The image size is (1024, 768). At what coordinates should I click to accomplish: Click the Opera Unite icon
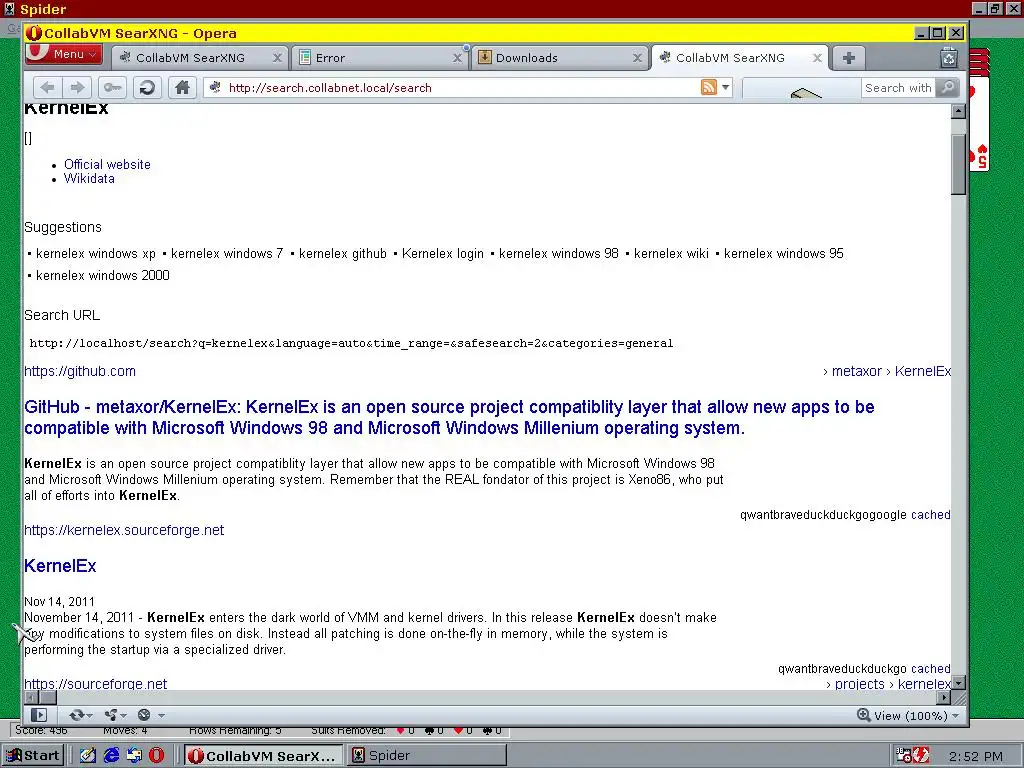(111, 715)
